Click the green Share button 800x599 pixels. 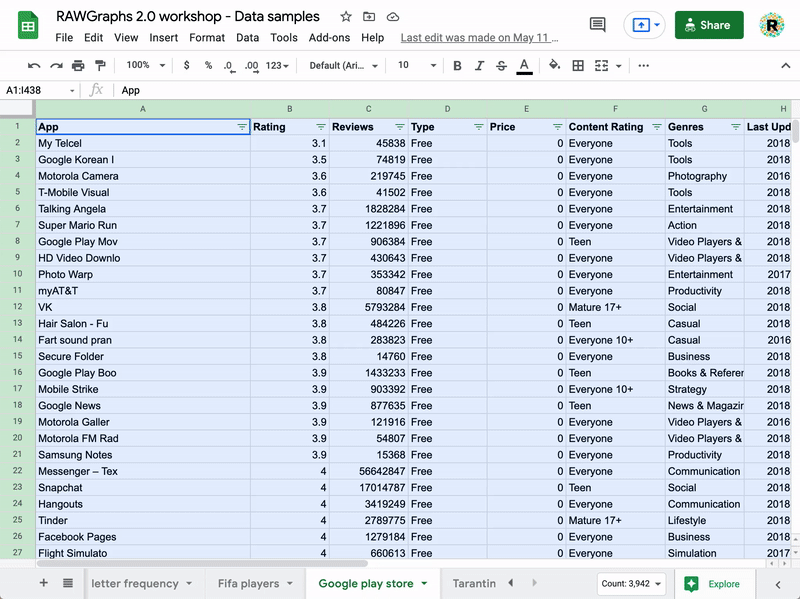click(x=709, y=25)
